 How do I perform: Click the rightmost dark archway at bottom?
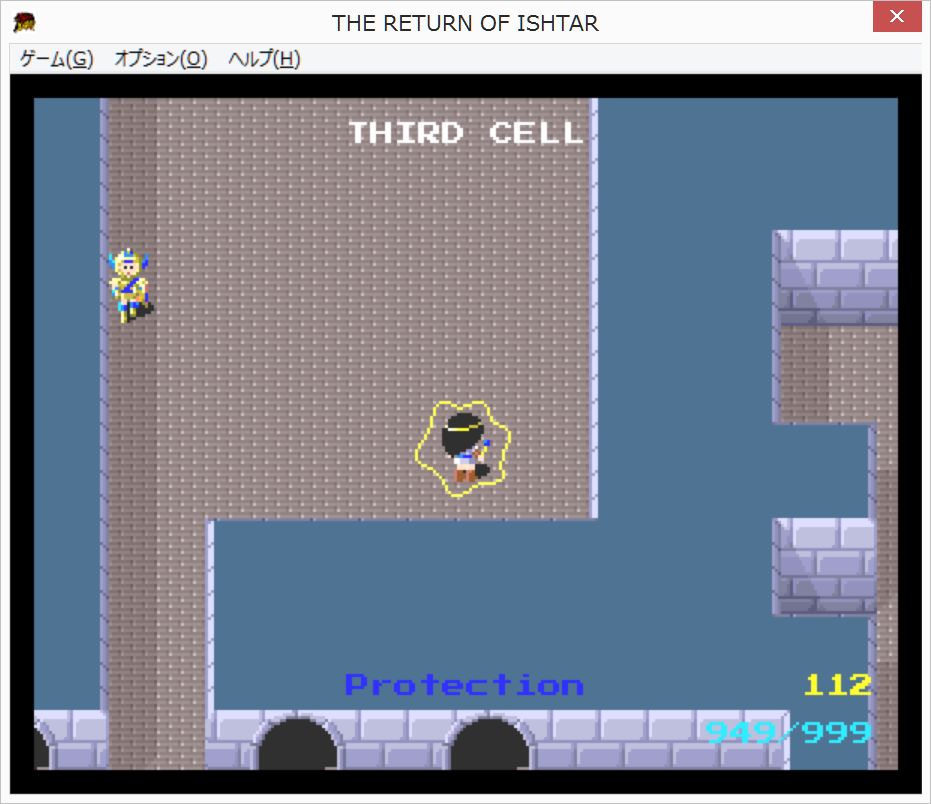(x=488, y=745)
